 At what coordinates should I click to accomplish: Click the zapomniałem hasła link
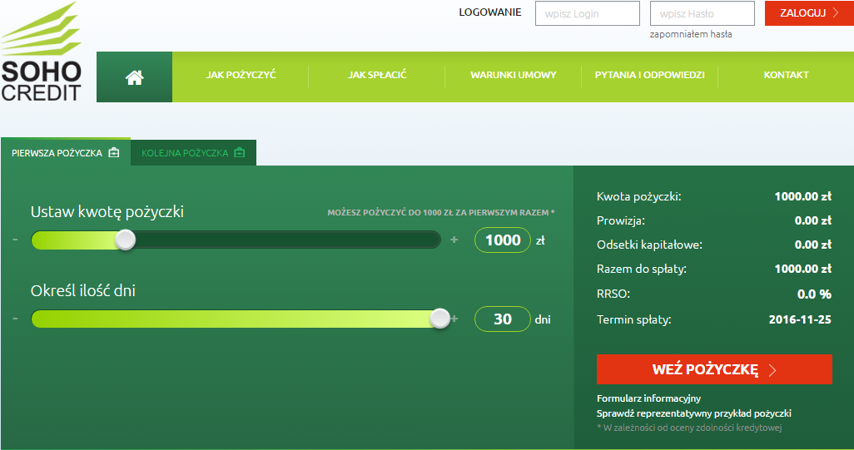coord(691,34)
